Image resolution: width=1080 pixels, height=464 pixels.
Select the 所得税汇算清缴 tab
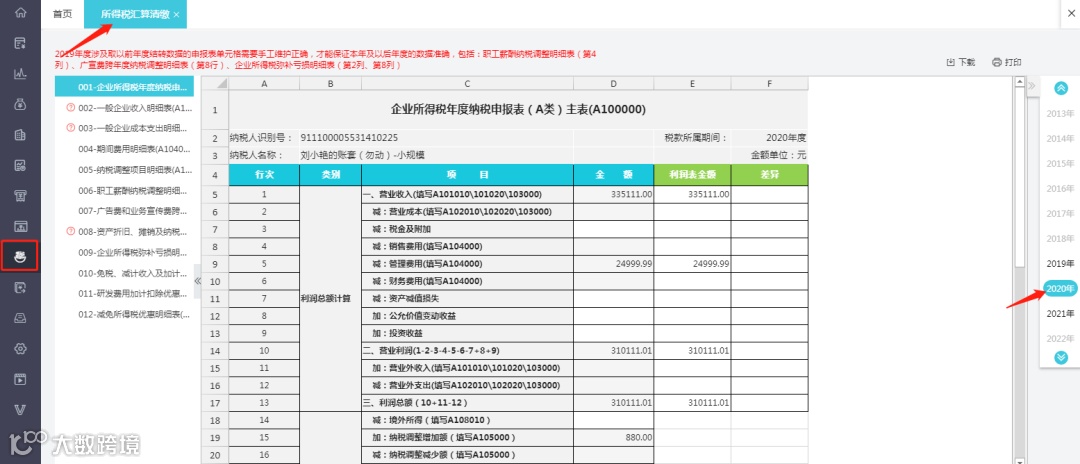pos(135,14)
